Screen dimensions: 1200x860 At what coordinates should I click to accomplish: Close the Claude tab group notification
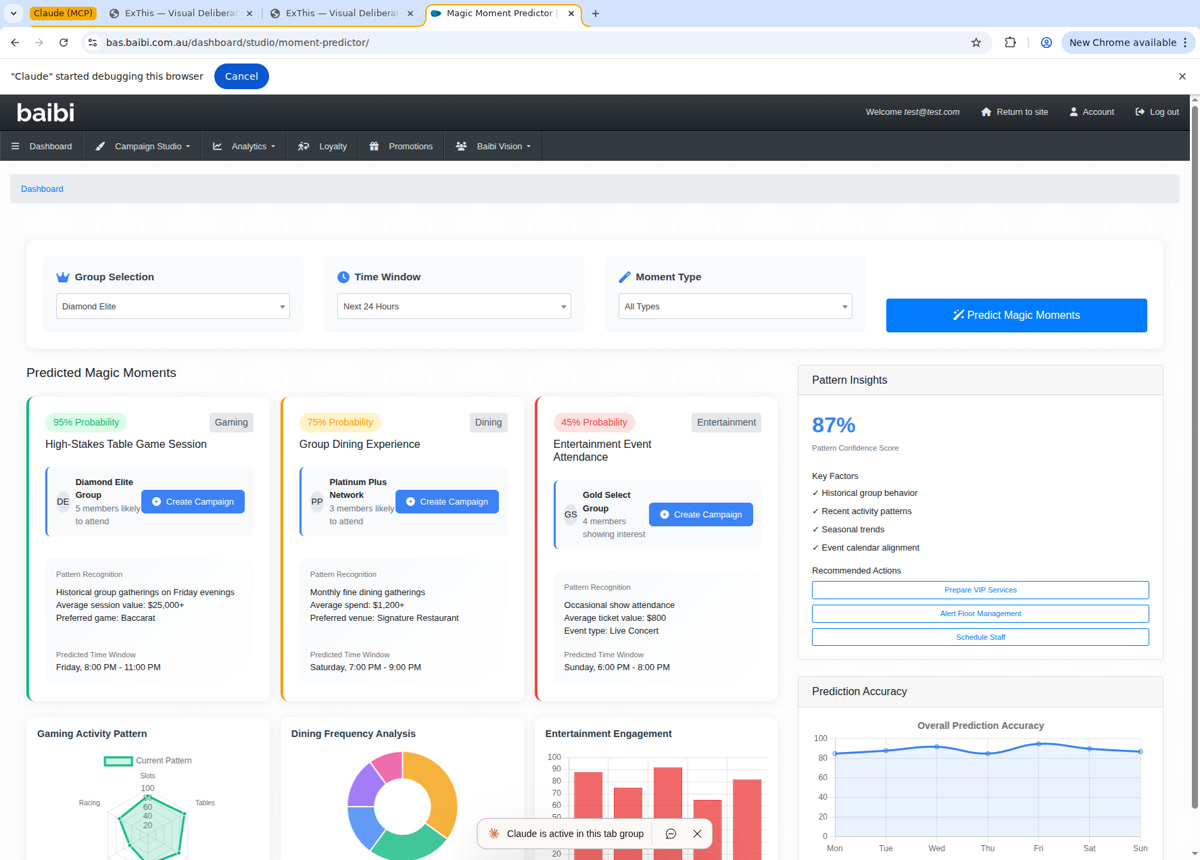(697, 834)
